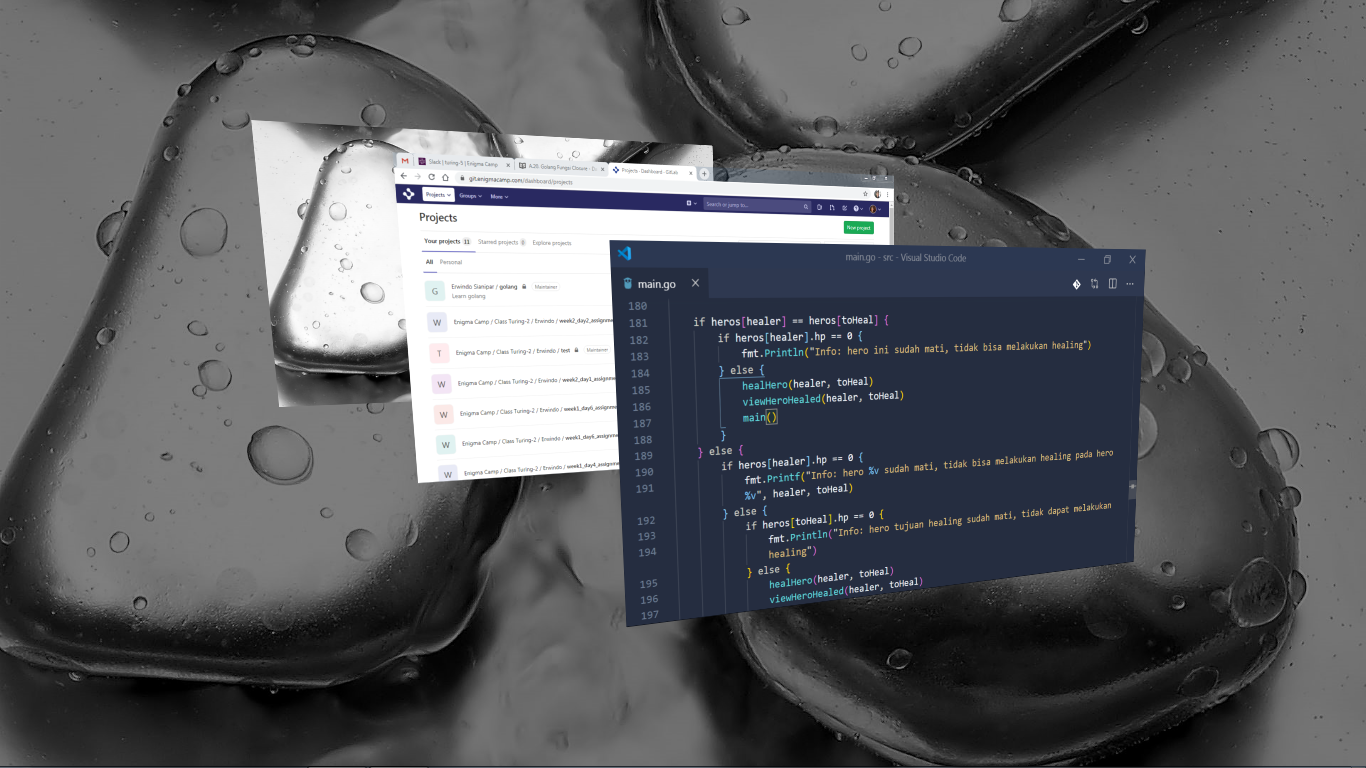Click the VS Code logo in title bar
This screenshot has height=768, width=1366.
click(624, 254)
